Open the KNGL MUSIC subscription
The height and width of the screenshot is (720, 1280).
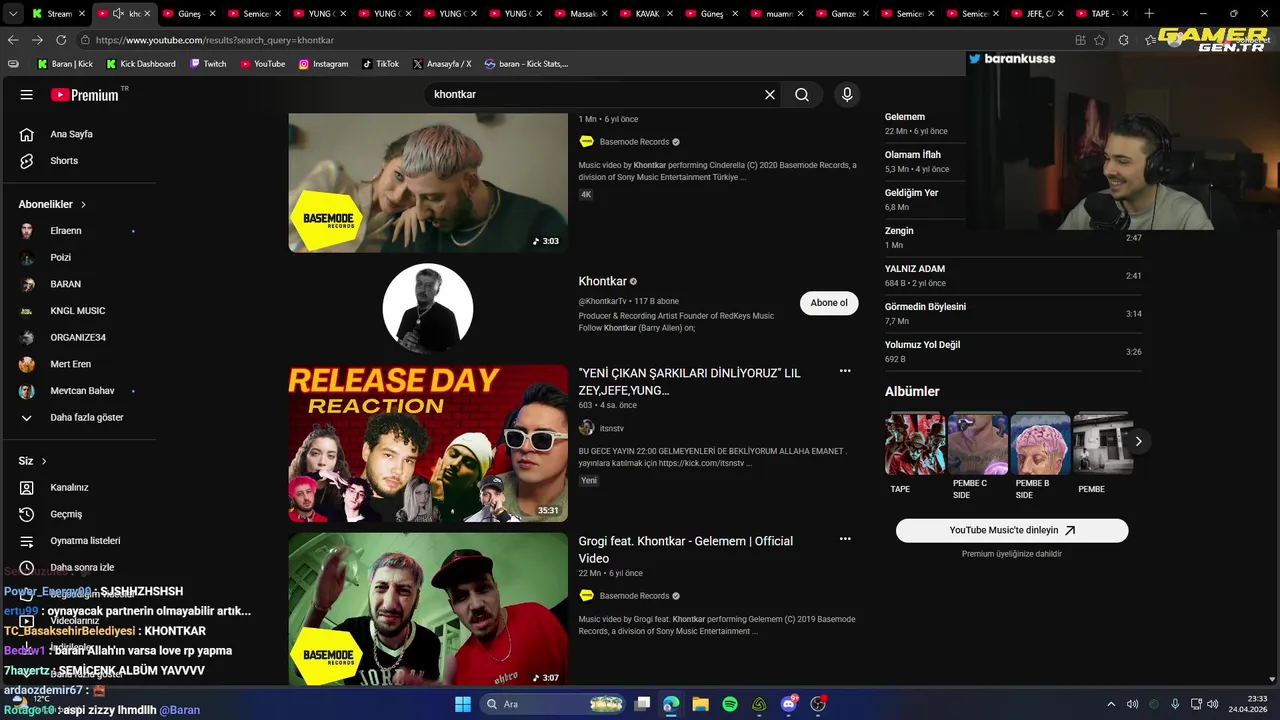point(77,311)
